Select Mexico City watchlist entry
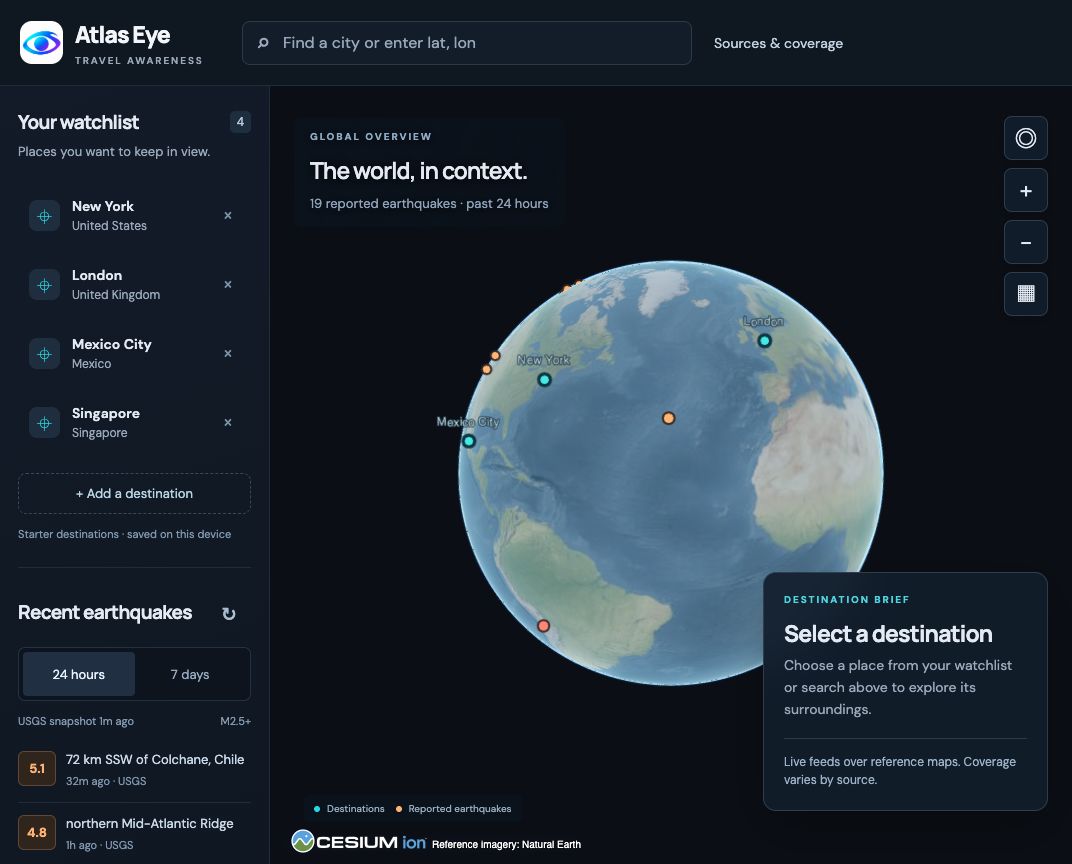The width and height of the screenshot is (1072, 864). tap(134, 354)
